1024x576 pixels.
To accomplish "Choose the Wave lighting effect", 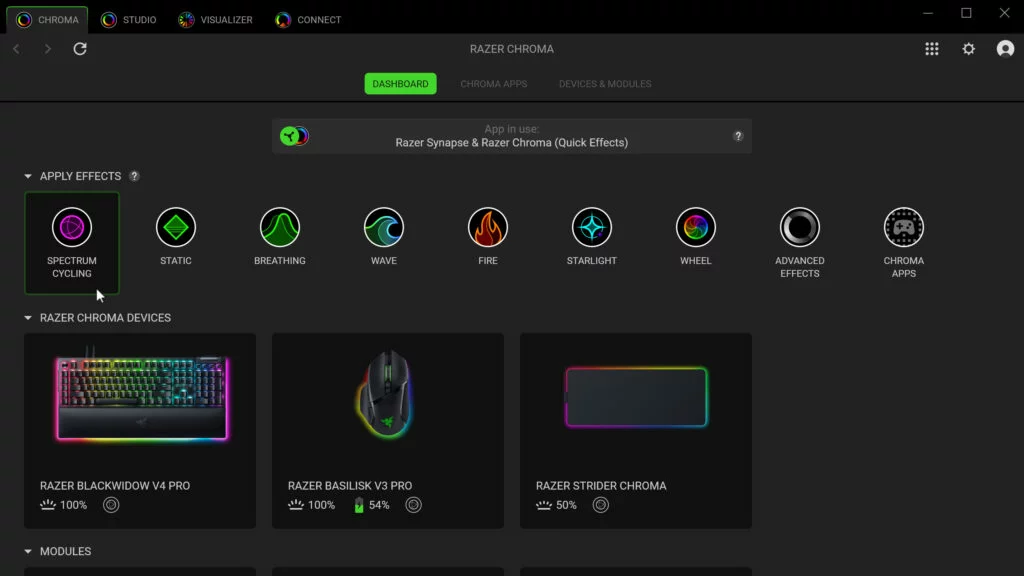I will tap(383, 227).
